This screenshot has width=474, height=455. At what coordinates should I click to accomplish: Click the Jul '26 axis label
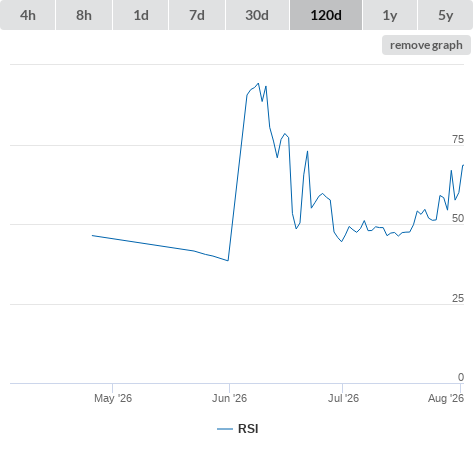343,398
